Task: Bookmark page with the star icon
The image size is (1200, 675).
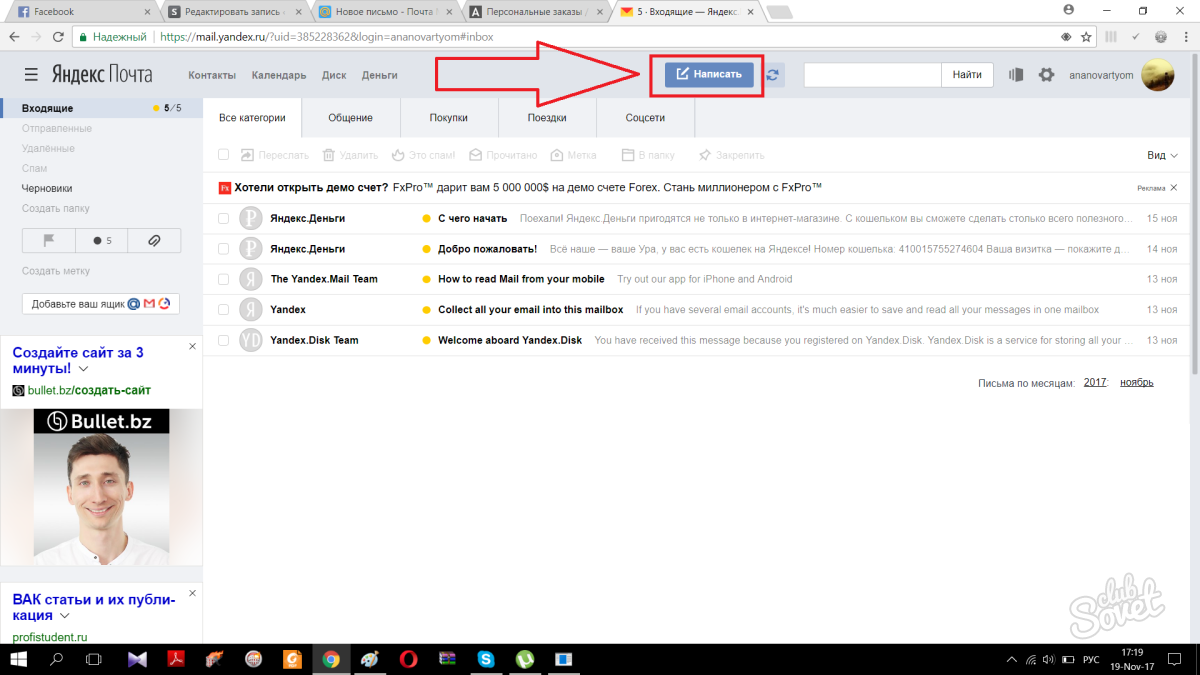Action: (x=1088, y=36)
